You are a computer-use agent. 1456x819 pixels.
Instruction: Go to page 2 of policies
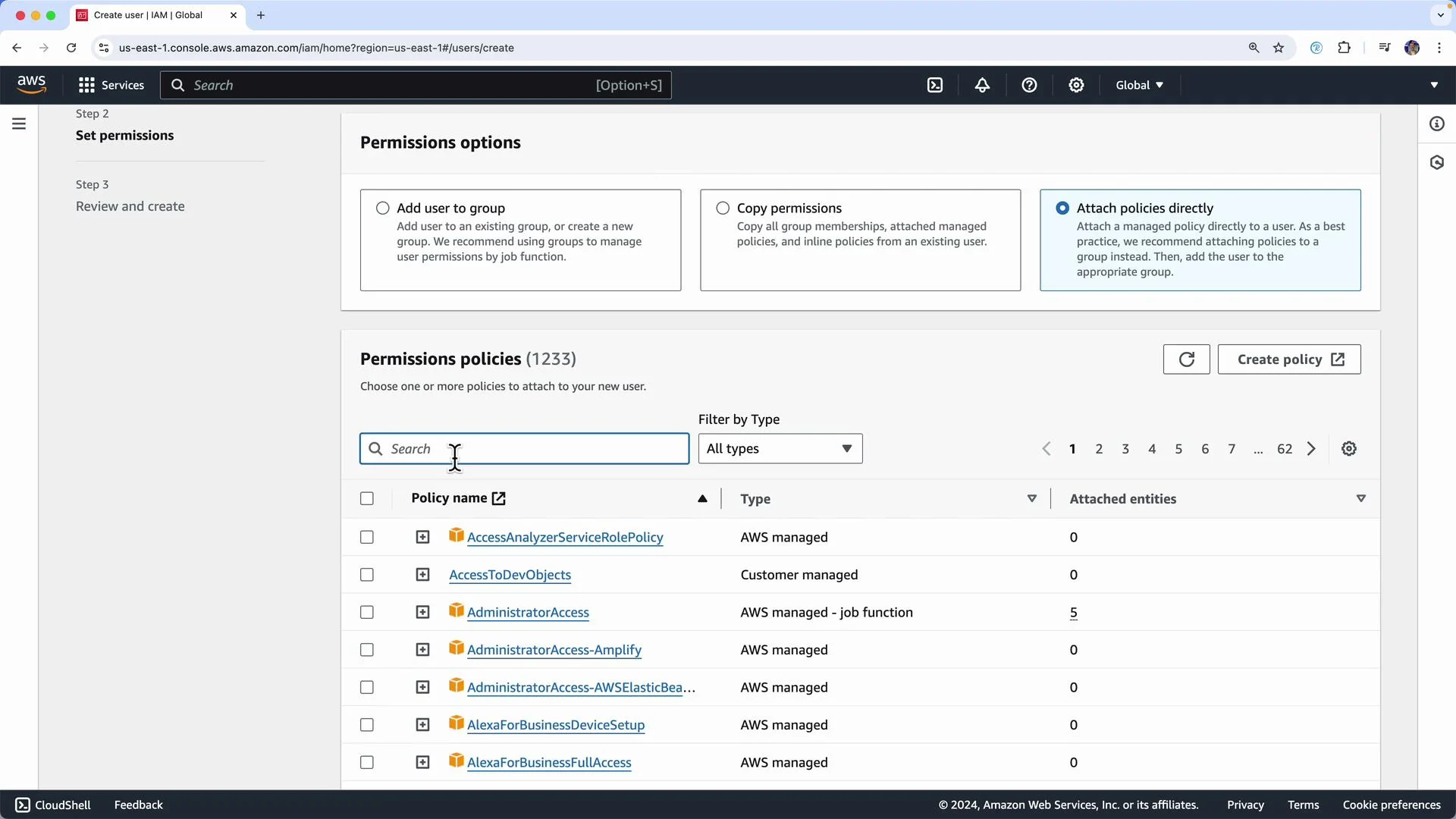pos(1099,449)
